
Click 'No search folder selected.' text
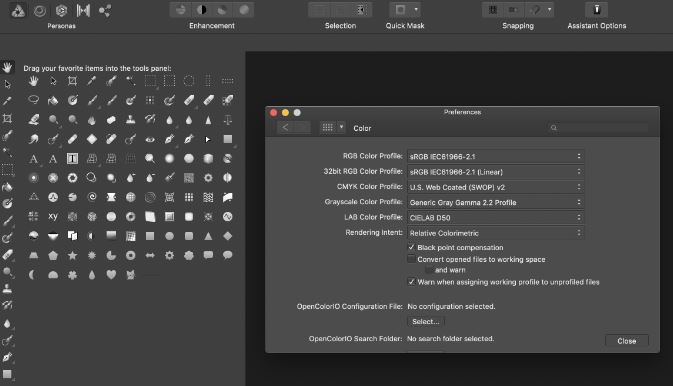(x=451, y=339)
